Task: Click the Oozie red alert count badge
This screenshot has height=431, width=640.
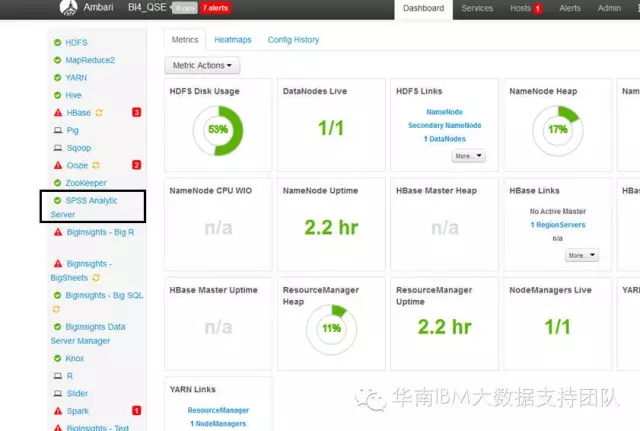Action: point(136,165)
